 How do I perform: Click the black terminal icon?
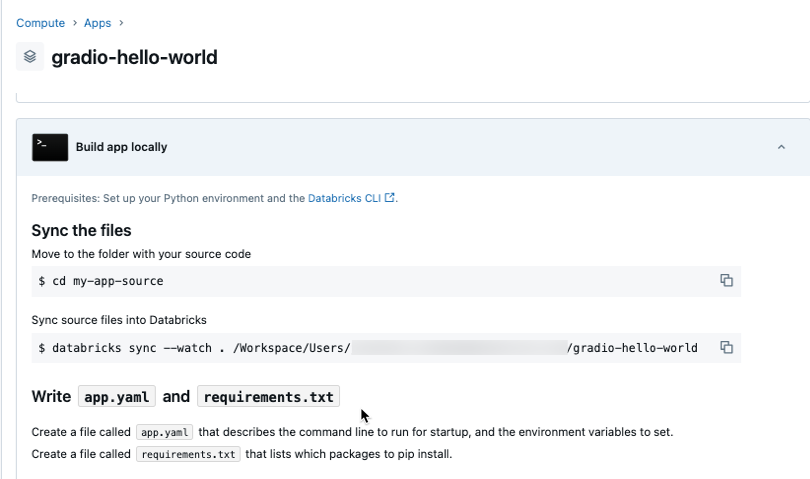tap(50, 147)
